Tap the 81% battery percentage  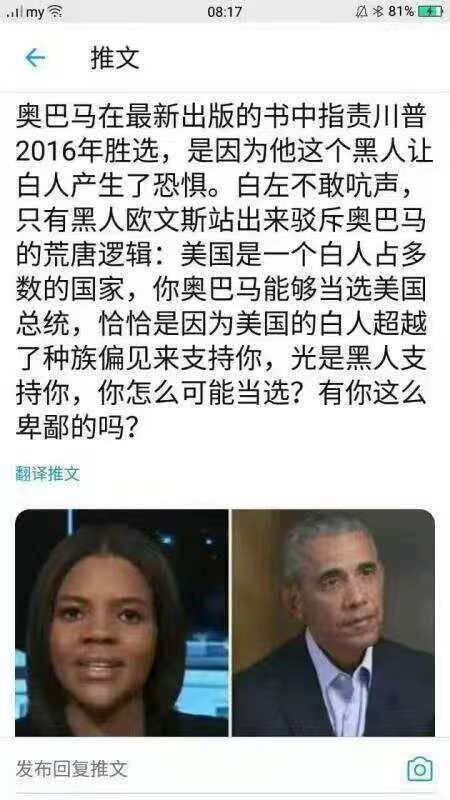401,12
